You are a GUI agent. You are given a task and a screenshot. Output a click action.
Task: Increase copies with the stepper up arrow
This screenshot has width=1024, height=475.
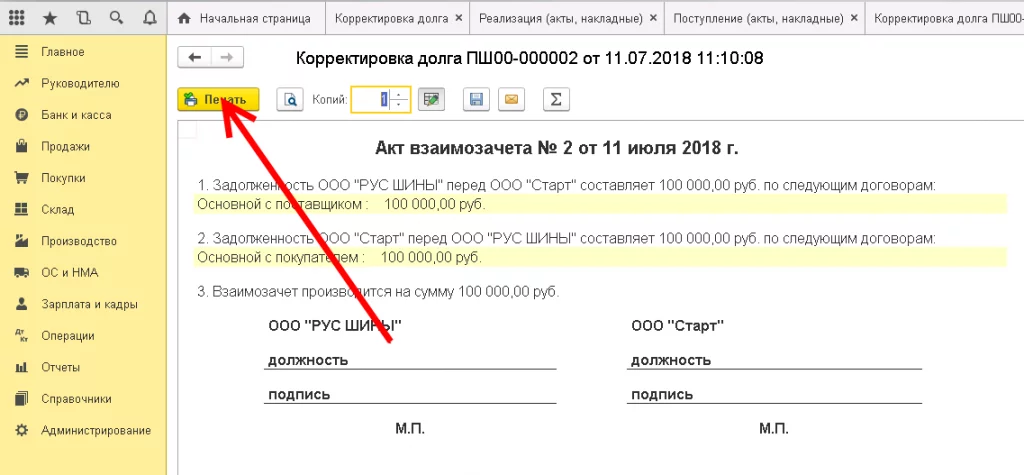[x=399, y=95]
